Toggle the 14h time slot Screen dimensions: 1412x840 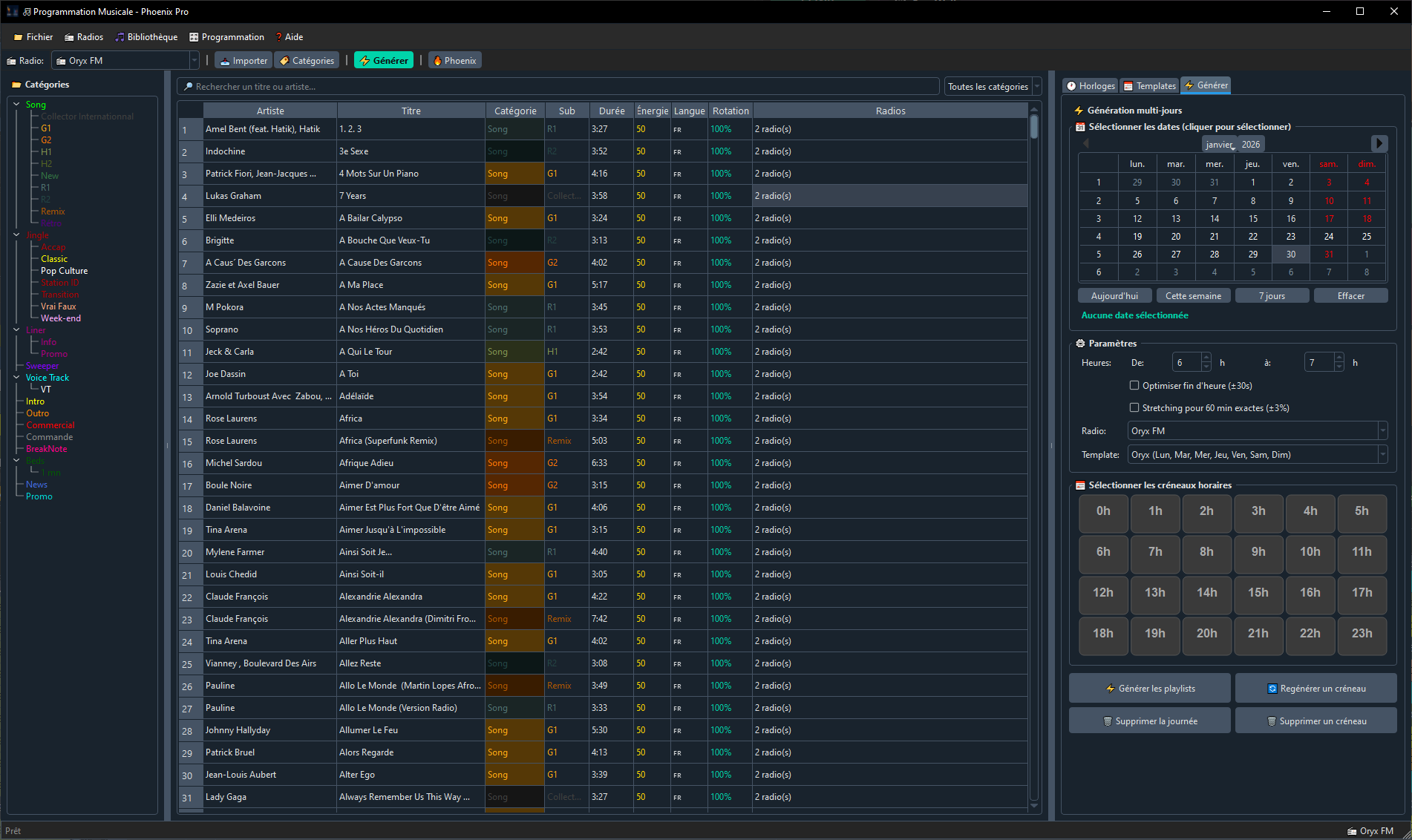click(x=1206, y=593)
